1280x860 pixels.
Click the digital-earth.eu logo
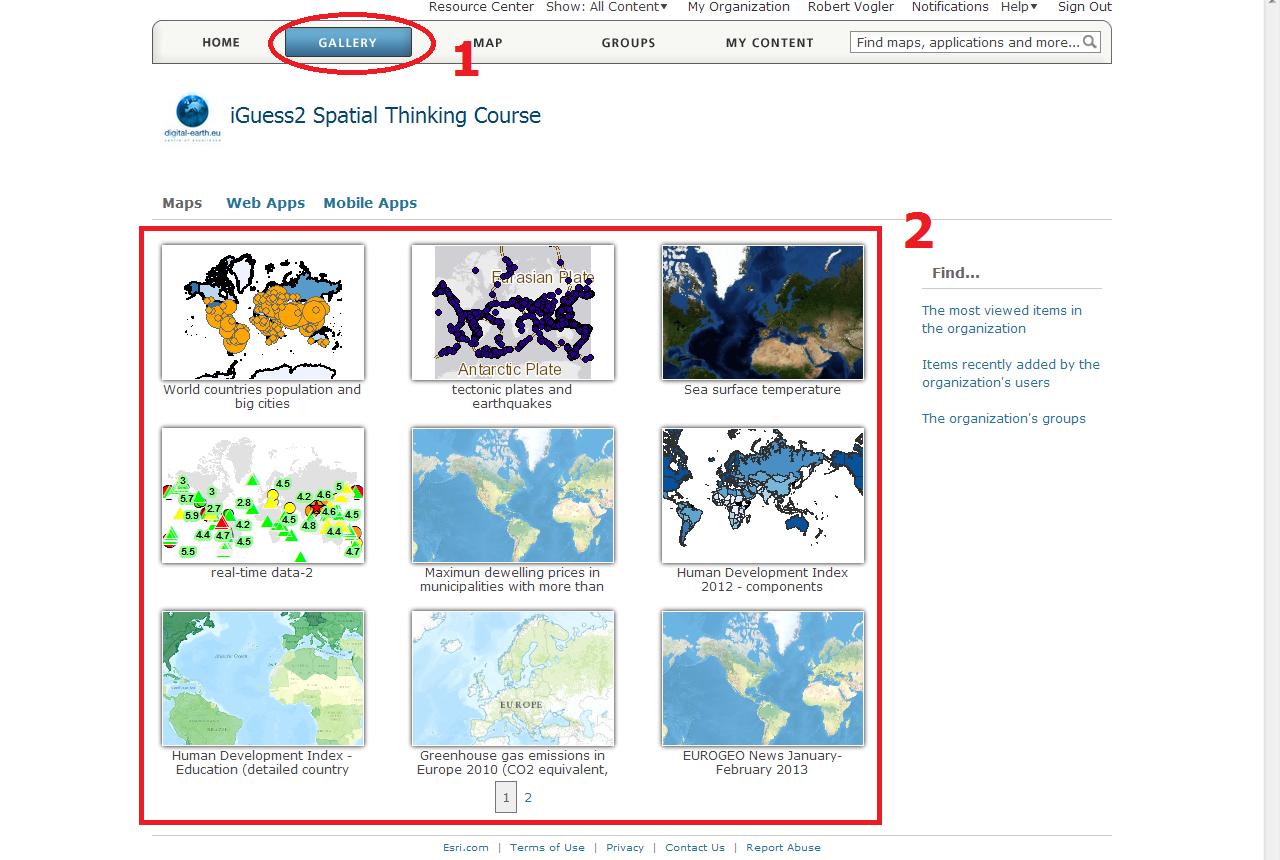click(x=192, y=118)
